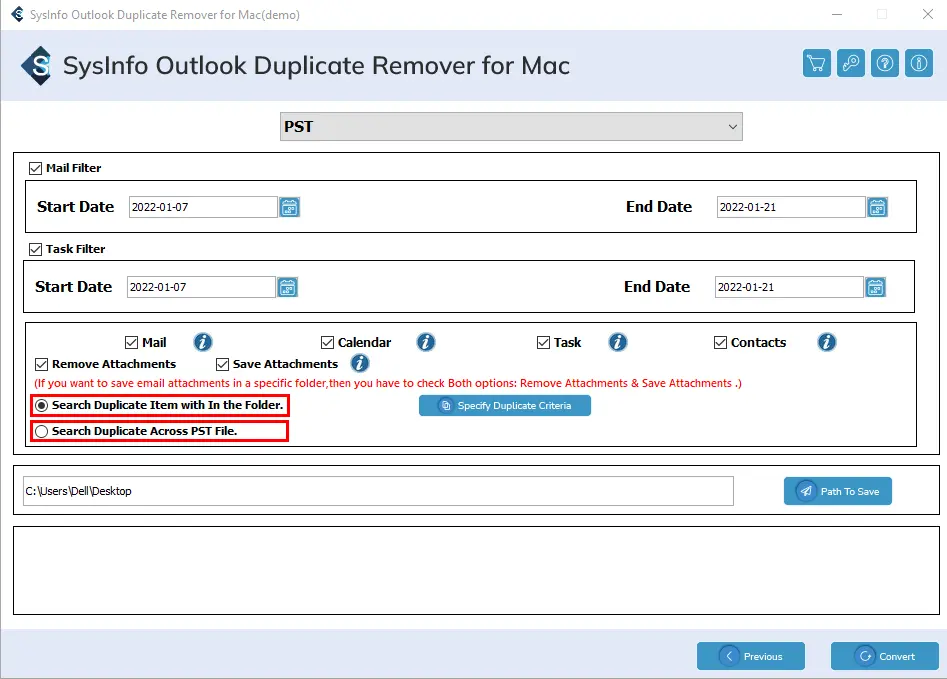Expand the PST format dropdown
This screenshot has width=947, height=679.
[x=511, y=127]
